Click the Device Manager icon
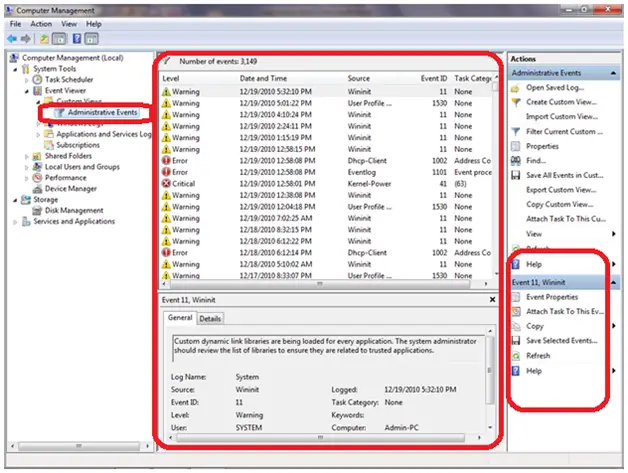The height and width of the screenshot is (473, 628). point(37,189)
